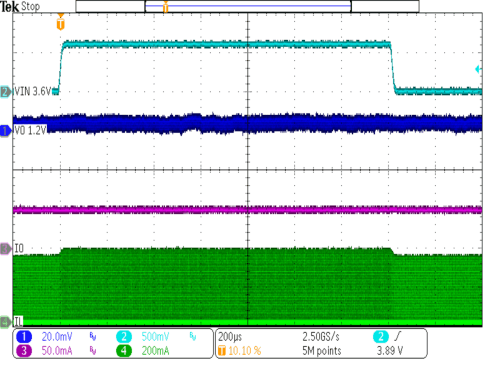
Task: Click the orange T trigger position icon
Action: tap(222, 351)
